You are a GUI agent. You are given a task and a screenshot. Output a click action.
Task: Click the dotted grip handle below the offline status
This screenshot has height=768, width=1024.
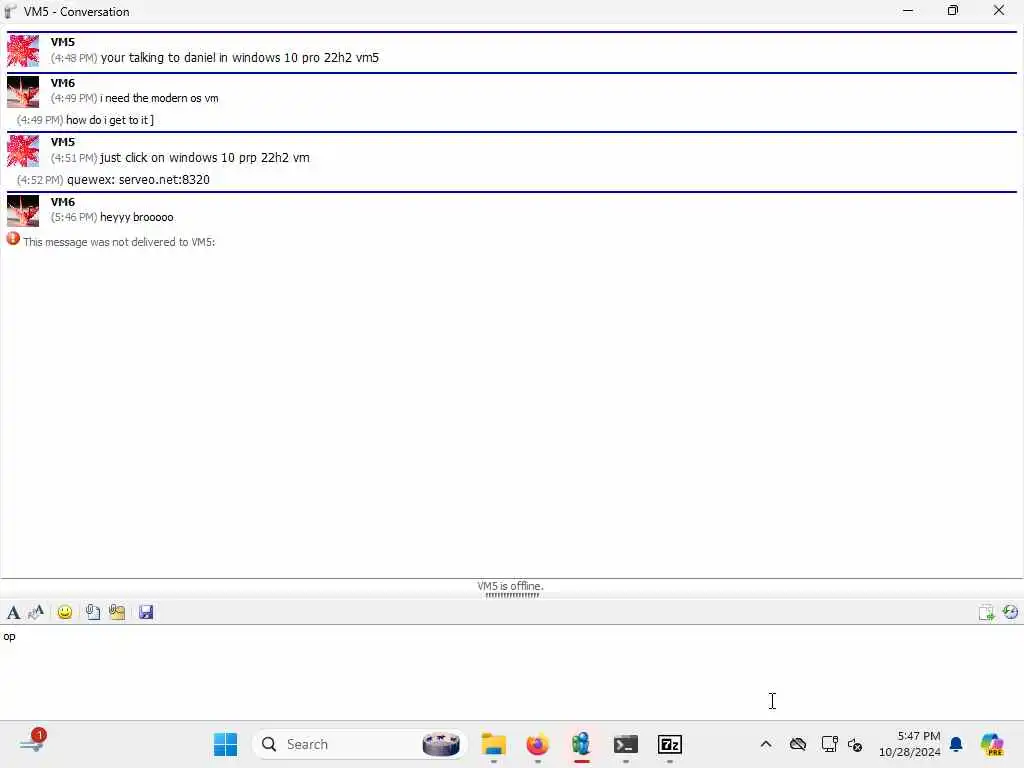[x=512, y=595]
